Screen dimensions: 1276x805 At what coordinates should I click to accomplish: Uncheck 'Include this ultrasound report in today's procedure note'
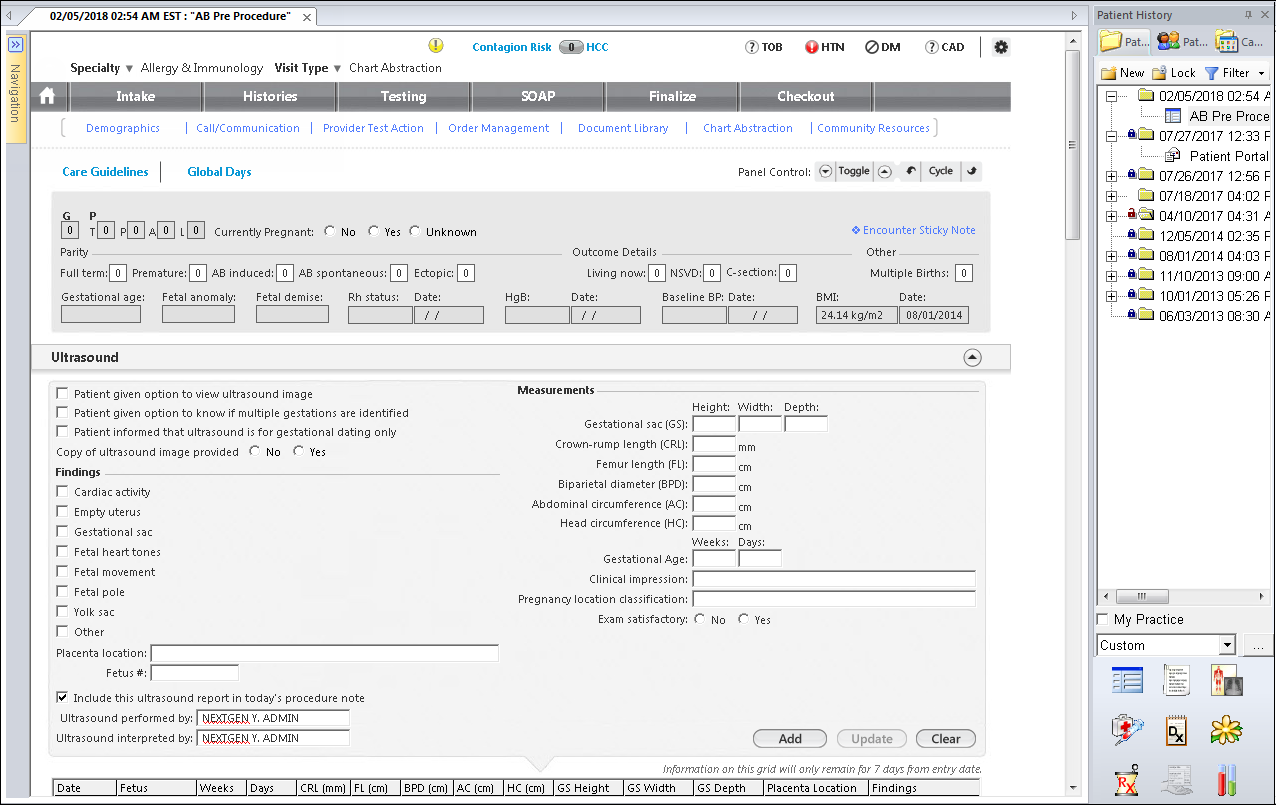63,698
